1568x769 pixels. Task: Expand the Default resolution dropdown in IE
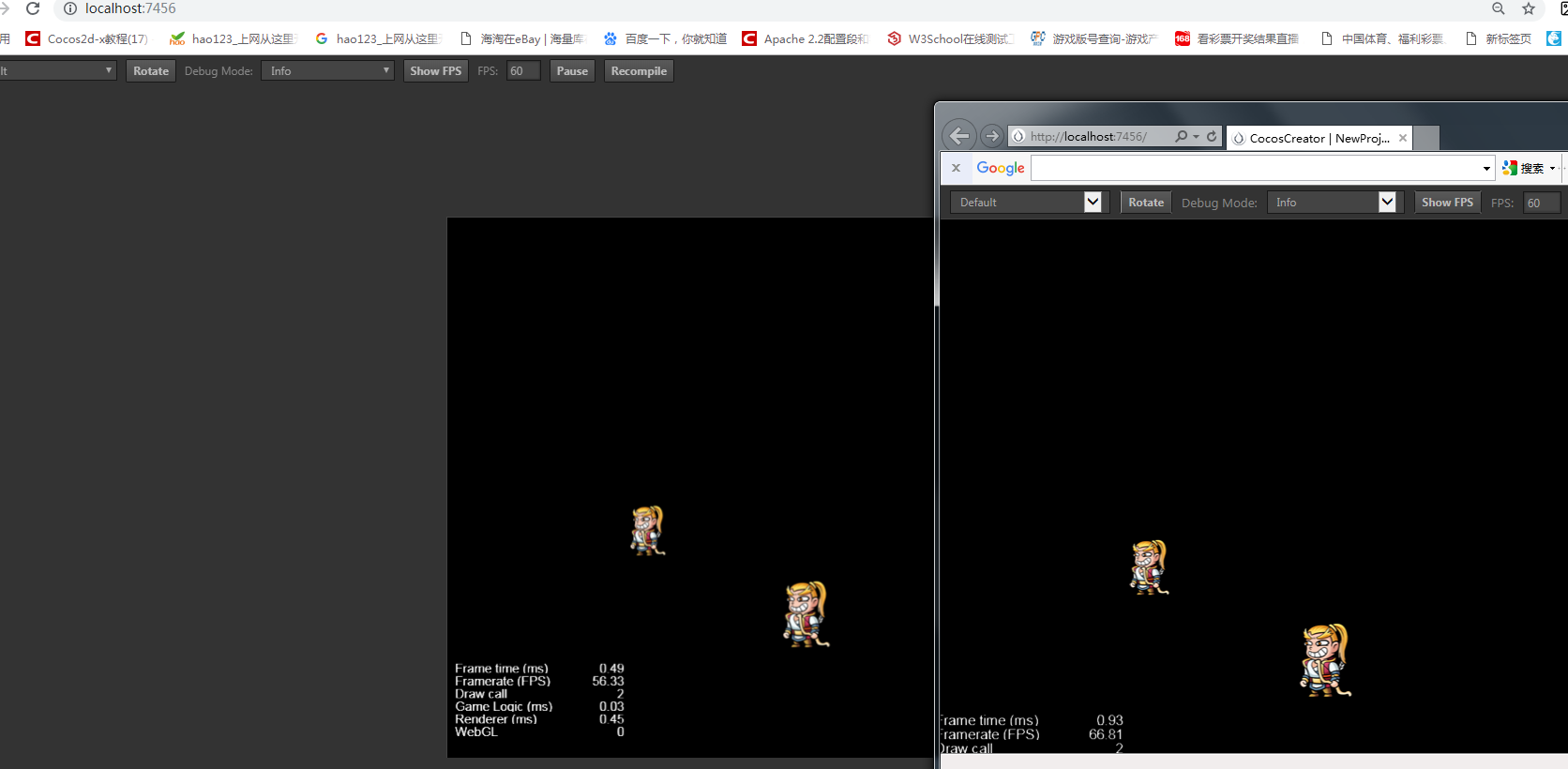coord(1029,202)
